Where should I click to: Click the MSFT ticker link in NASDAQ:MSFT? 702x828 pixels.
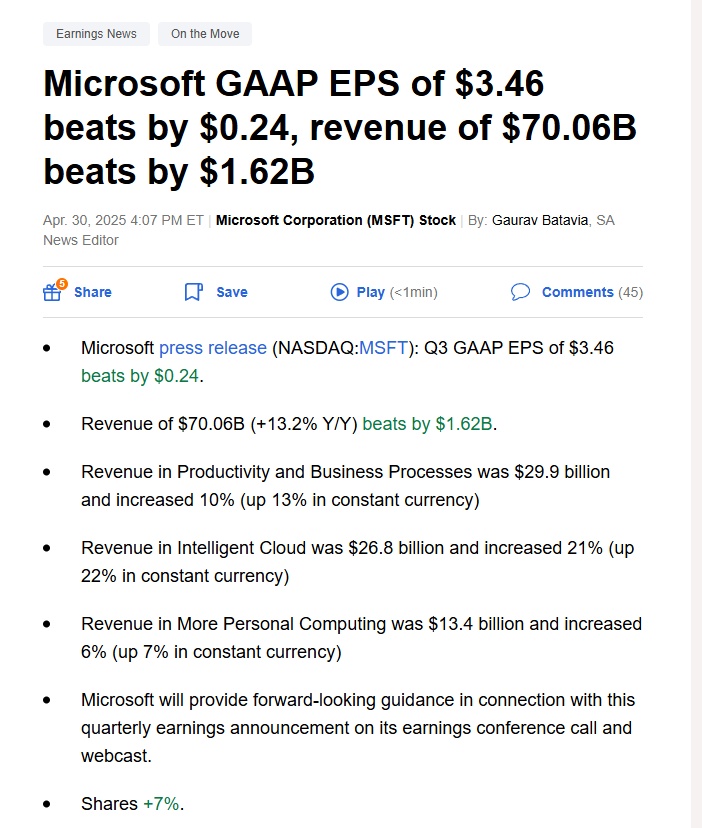click(x=383, y=348)
